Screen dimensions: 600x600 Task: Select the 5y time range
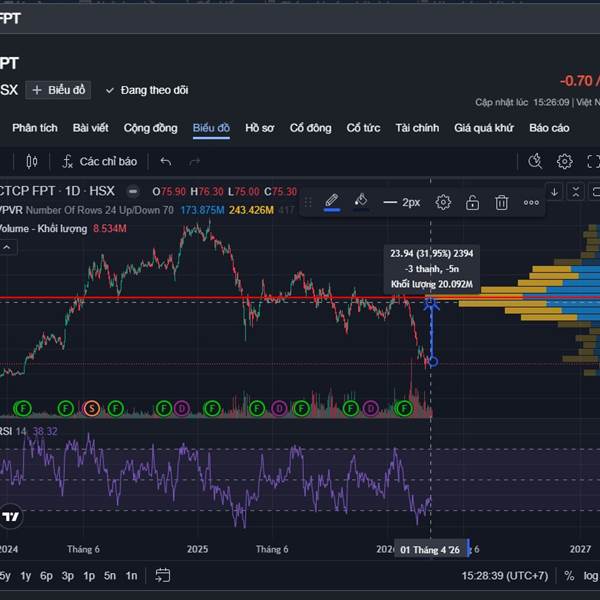click(5, 576)
